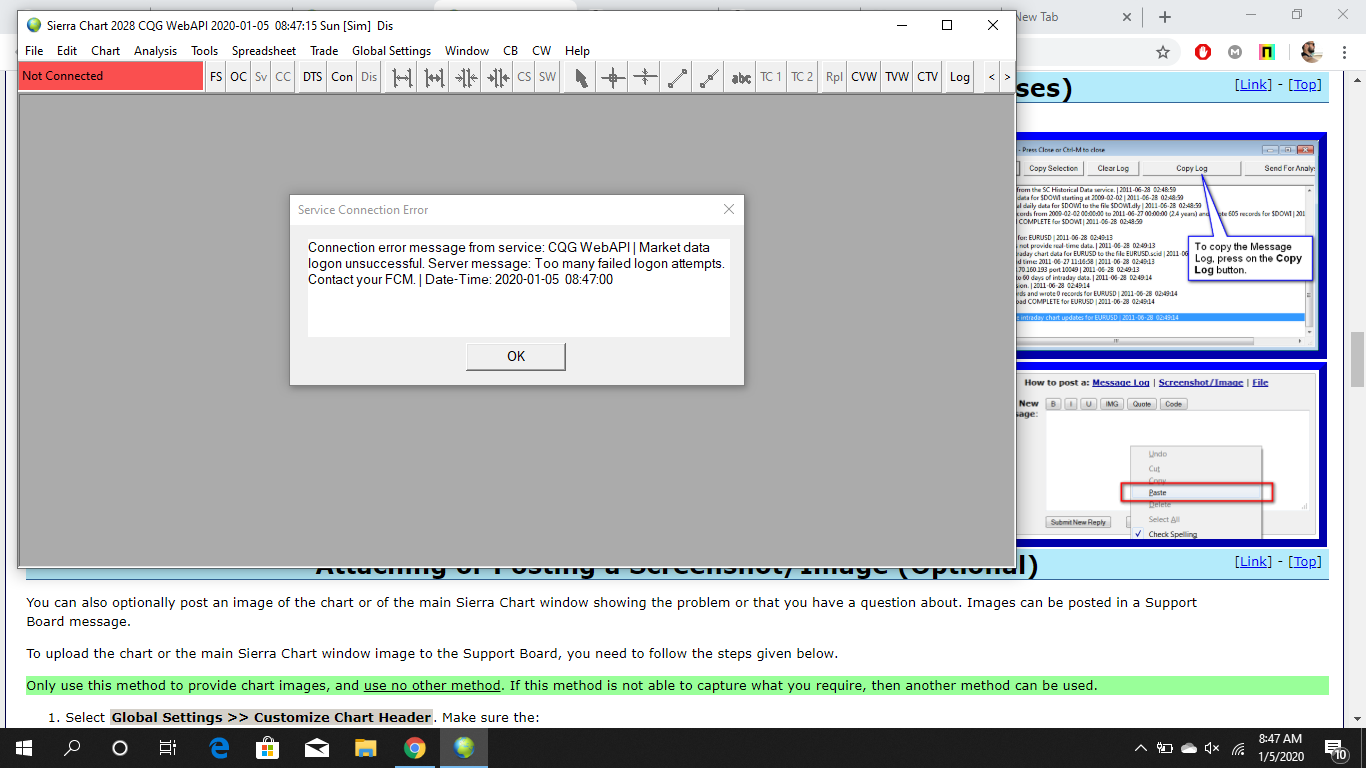The height and width of the screenshot is (768, 1366).
Task: Open the Windows Start menu
Action: coord(23,748)
